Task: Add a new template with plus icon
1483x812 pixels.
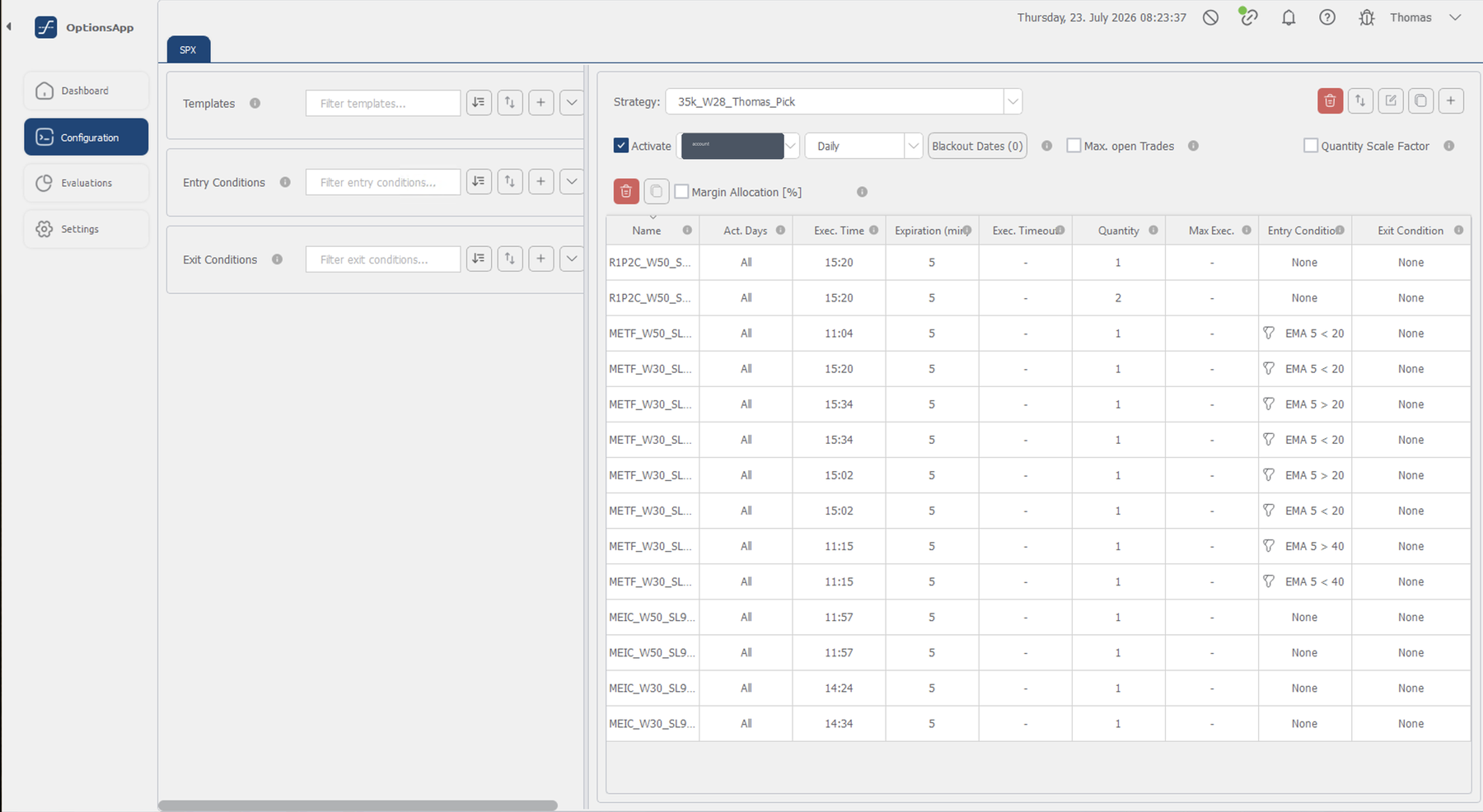Action: click(x=540, y=102)
